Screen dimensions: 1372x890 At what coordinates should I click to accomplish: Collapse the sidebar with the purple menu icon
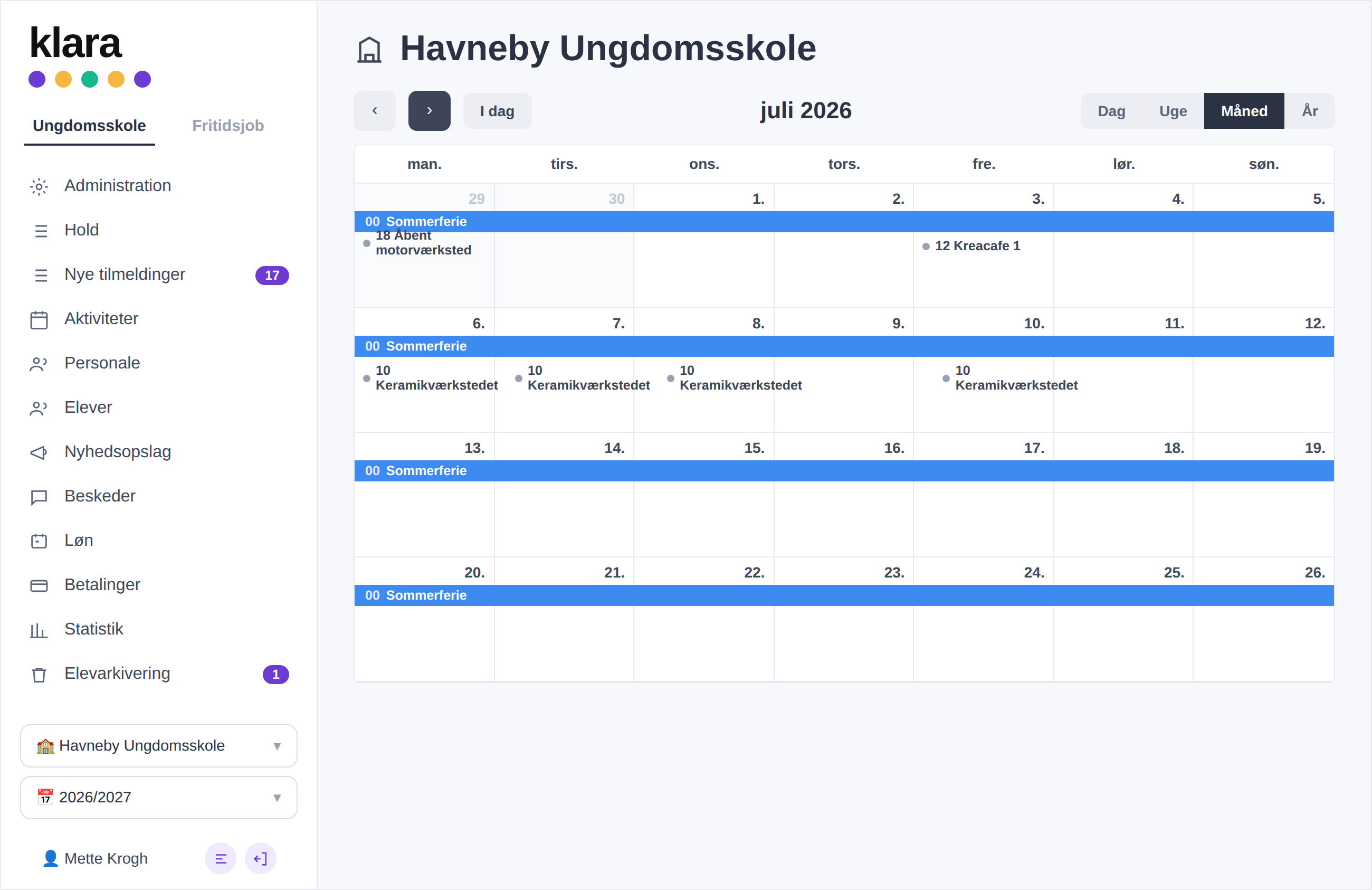point(221,859)
